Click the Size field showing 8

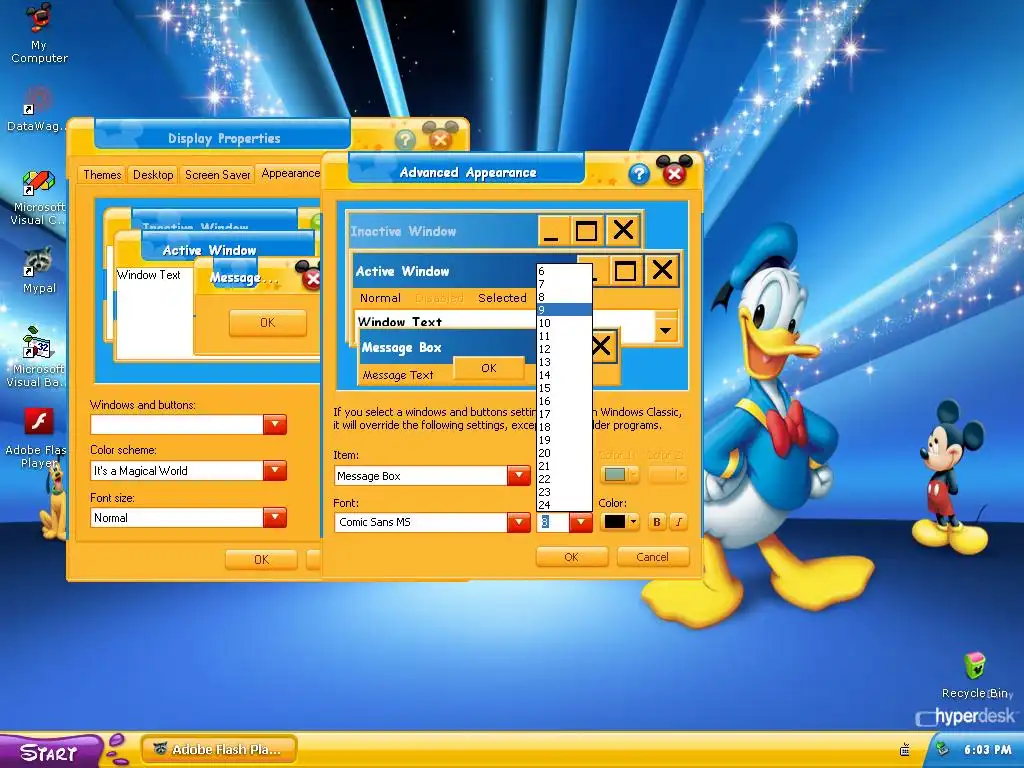(552, 522)
